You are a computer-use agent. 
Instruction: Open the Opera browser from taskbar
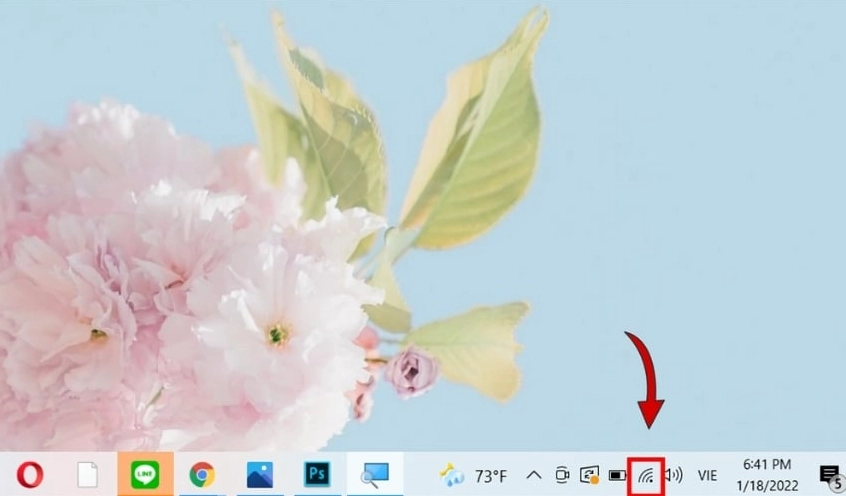point(30,475)
